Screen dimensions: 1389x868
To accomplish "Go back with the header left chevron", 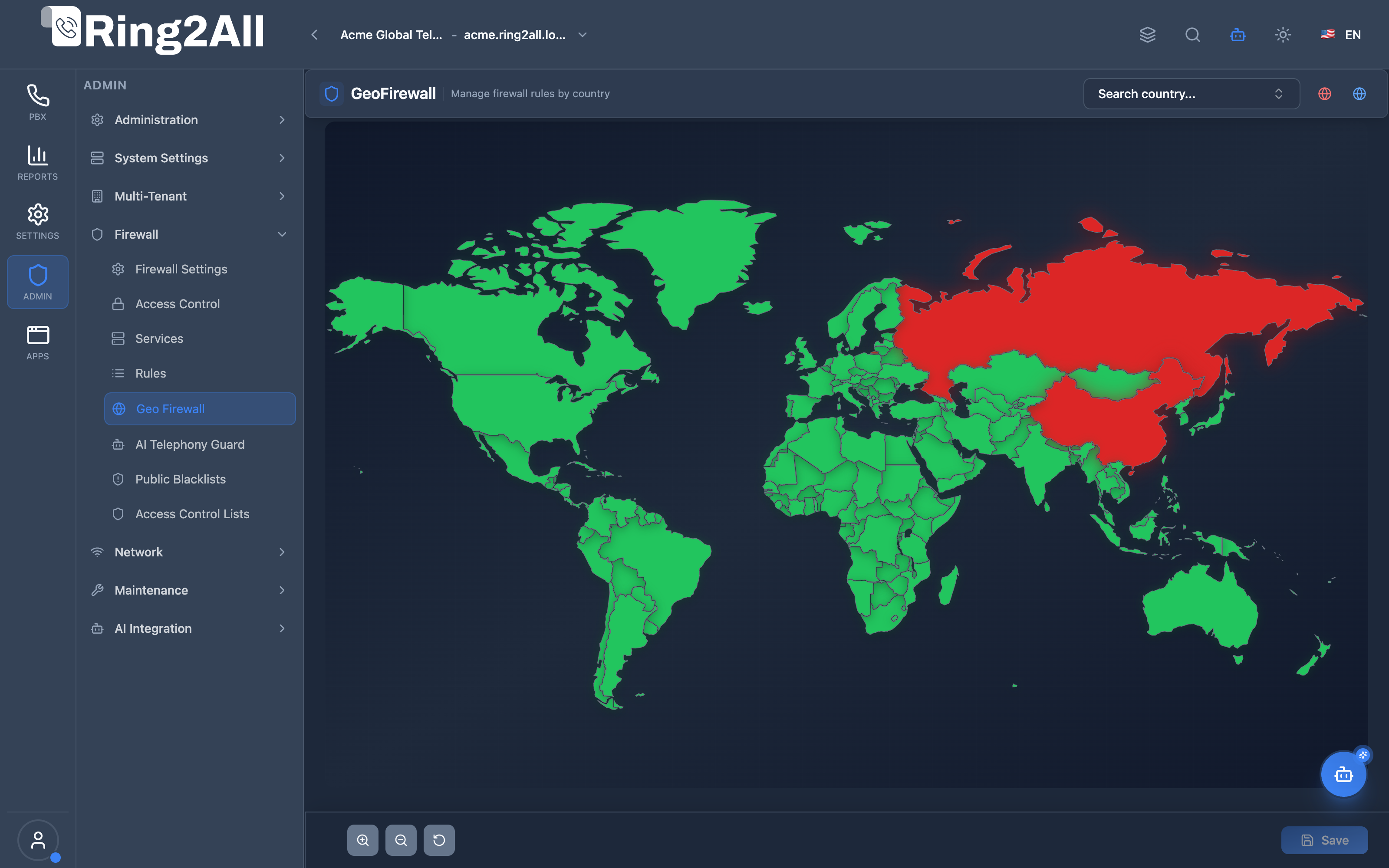I will coord(315,34).
